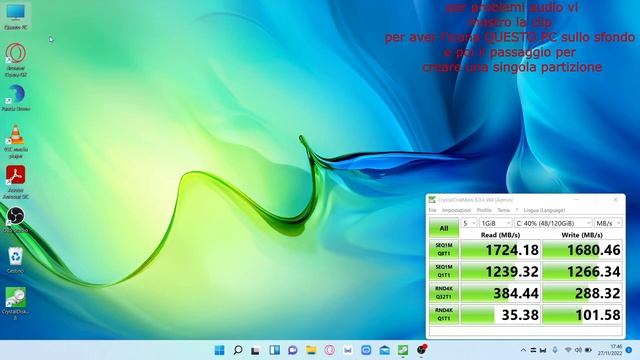This screenshot has height=360, width=640.
Task: Open clock and date in the taskbar
Action: 610,350
